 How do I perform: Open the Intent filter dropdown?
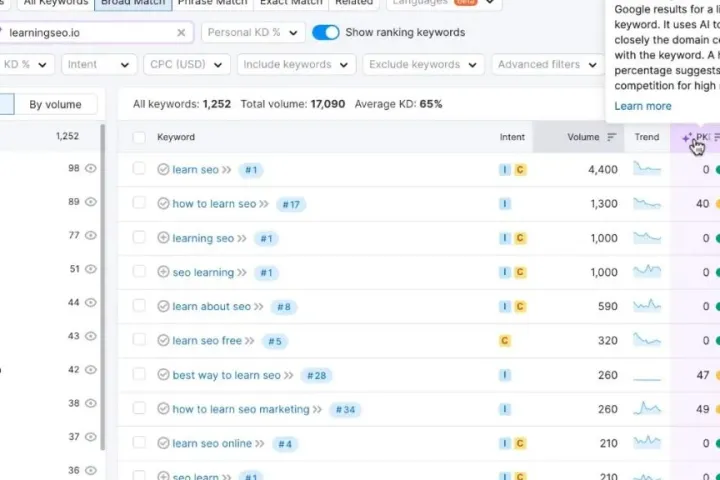tap(99, 65)
